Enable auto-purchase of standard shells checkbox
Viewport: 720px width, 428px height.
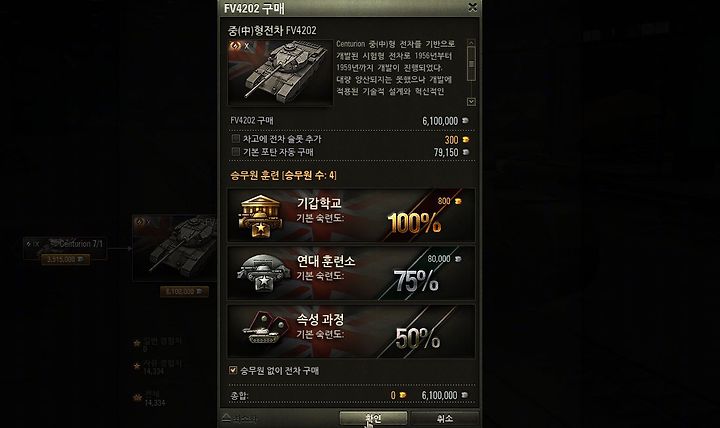point(236,152)
